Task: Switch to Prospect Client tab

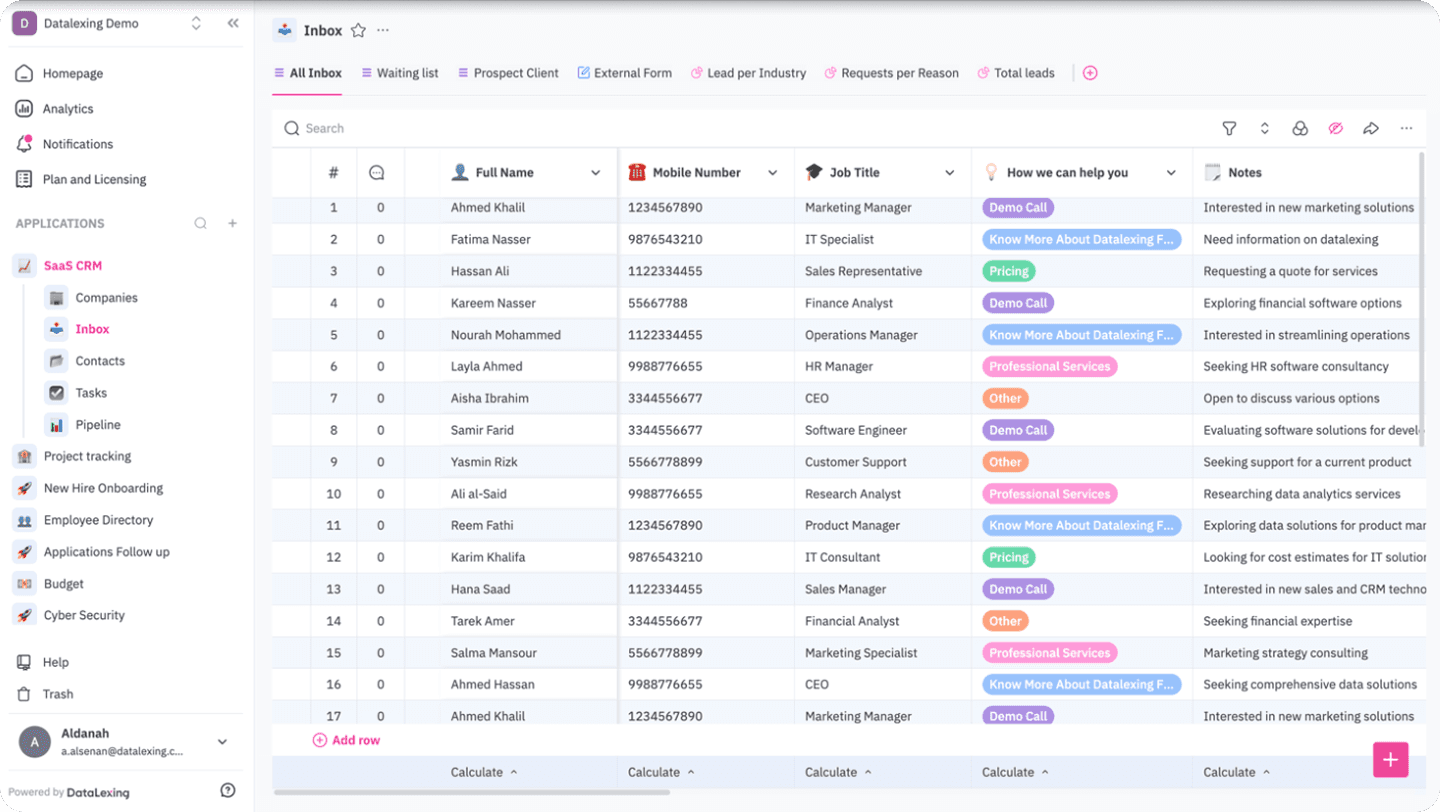Action: [508, 73]
